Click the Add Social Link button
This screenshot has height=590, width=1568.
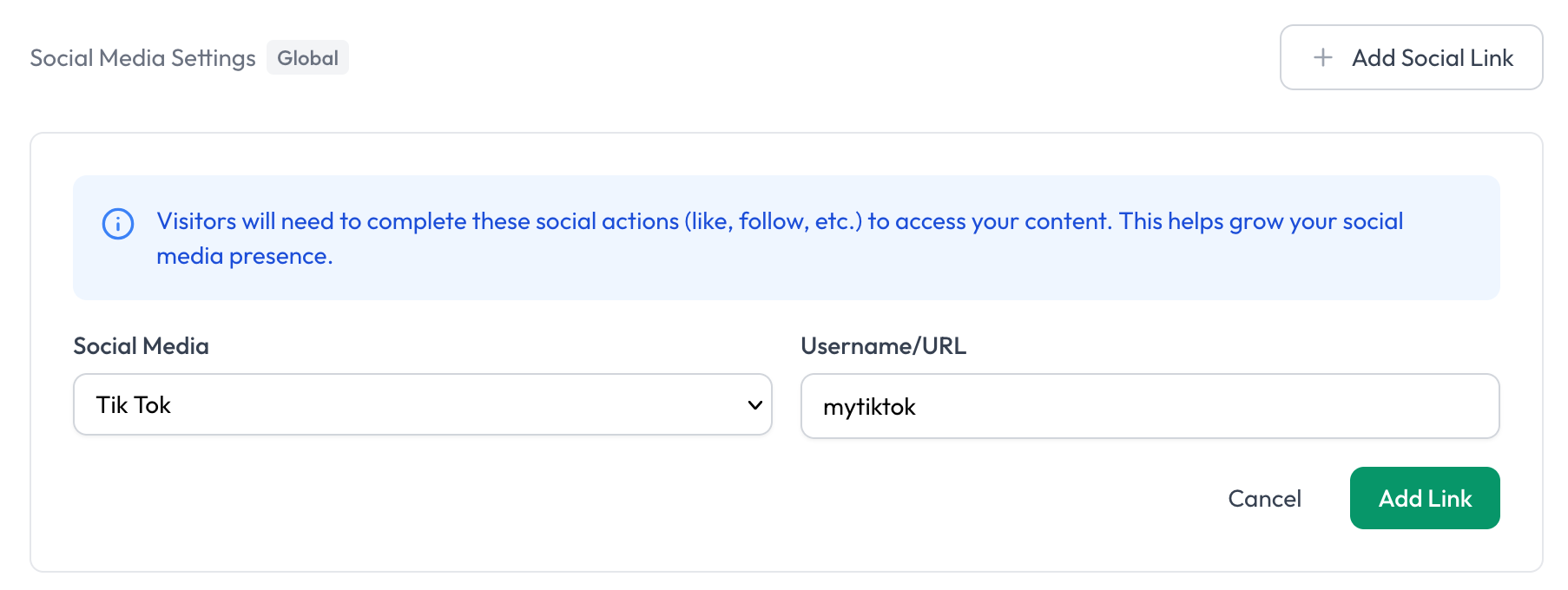point(1411,57)
